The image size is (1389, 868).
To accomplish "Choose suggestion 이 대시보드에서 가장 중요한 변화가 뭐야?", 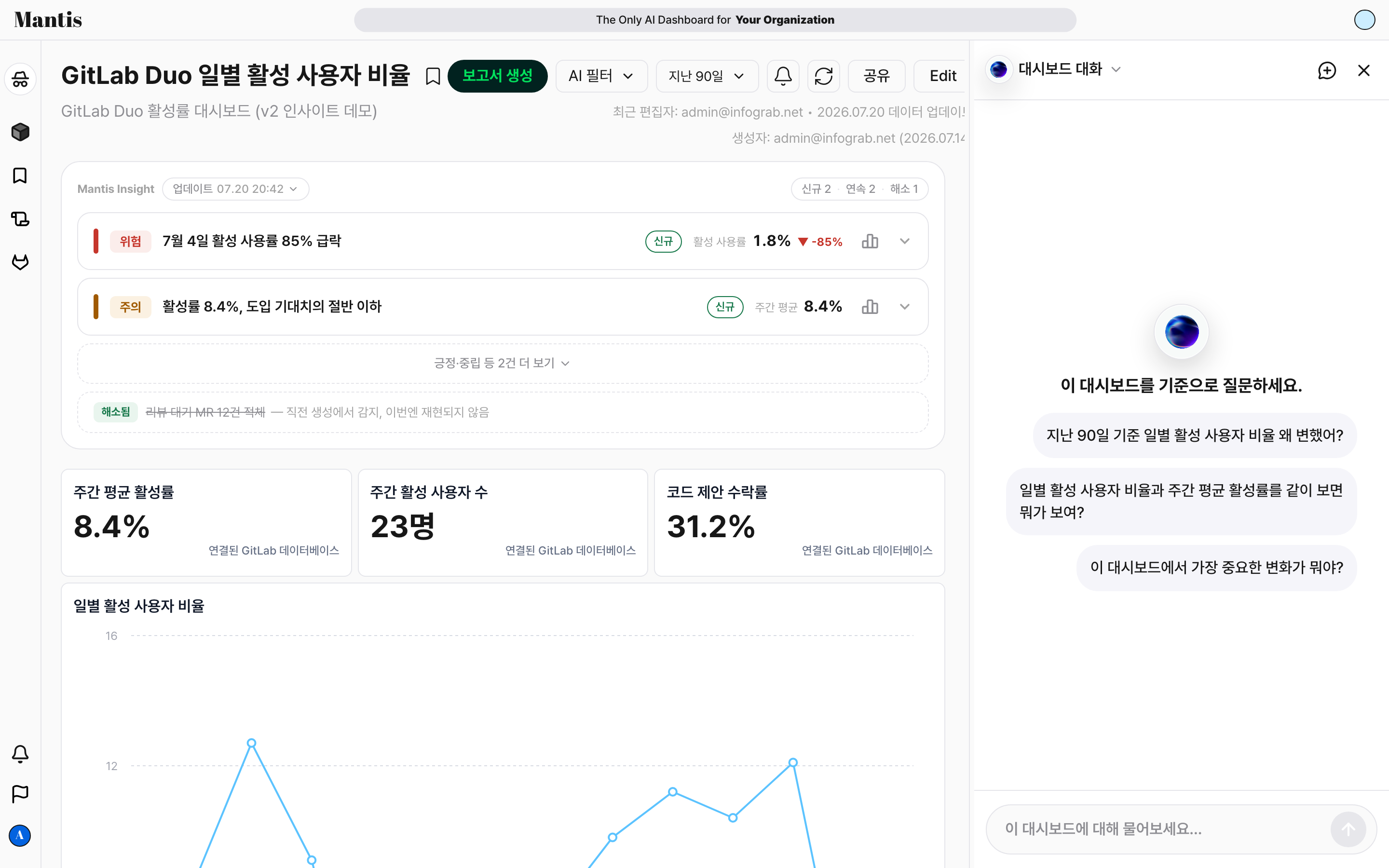I will (x=1216, y=567).
